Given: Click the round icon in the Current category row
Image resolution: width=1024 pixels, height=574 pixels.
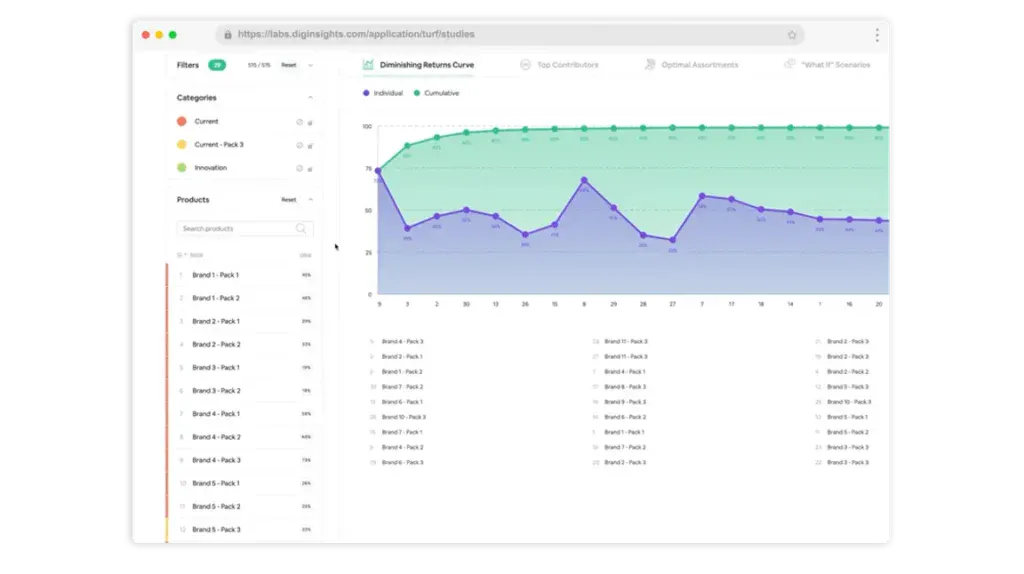Looking at the screenshot, I should pyautogui.click(x=300, y=122).
